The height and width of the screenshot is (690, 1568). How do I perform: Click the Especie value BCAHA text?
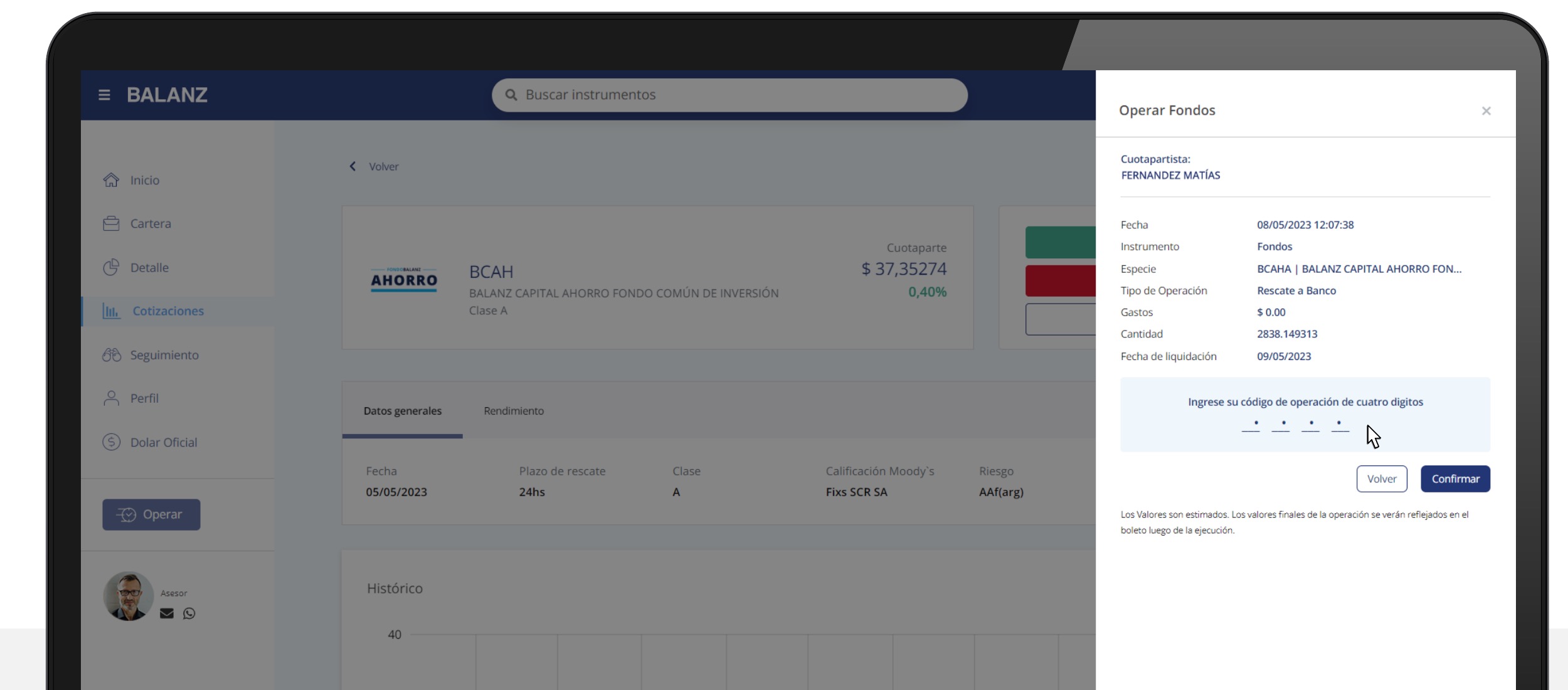pyautogui.click(x=1359, y=268)
